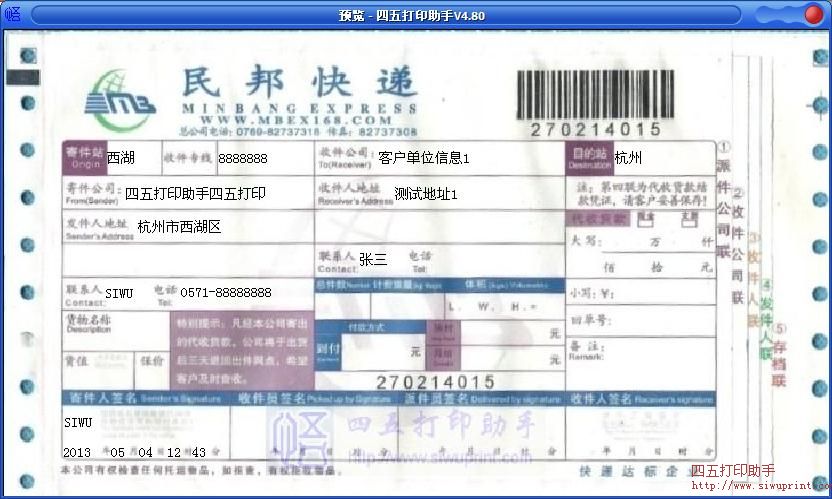Viewport: 832px width, 499px height.
Task: Click the 270214015 number in the form's lower middle
Action: [x=435, y=382]
